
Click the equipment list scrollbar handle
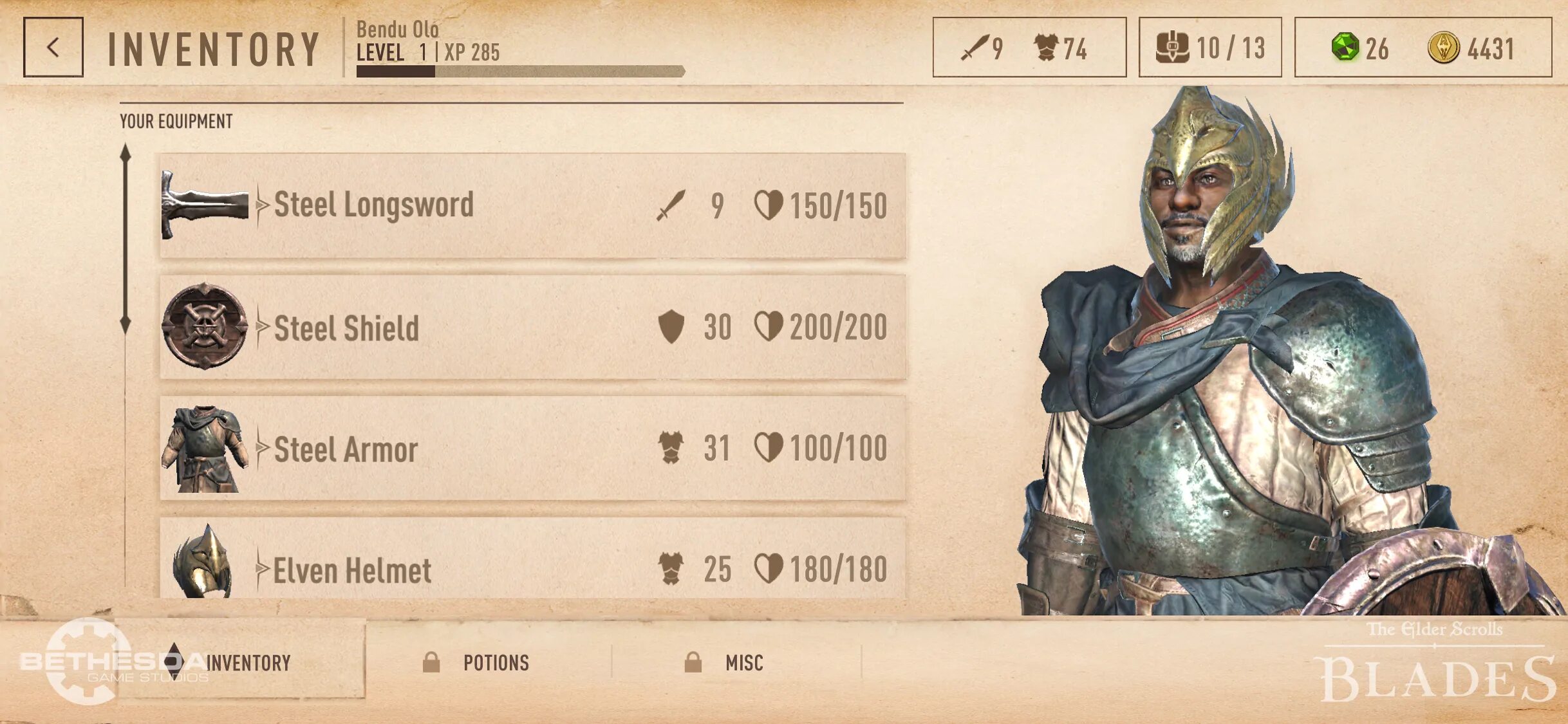point(126,239)
